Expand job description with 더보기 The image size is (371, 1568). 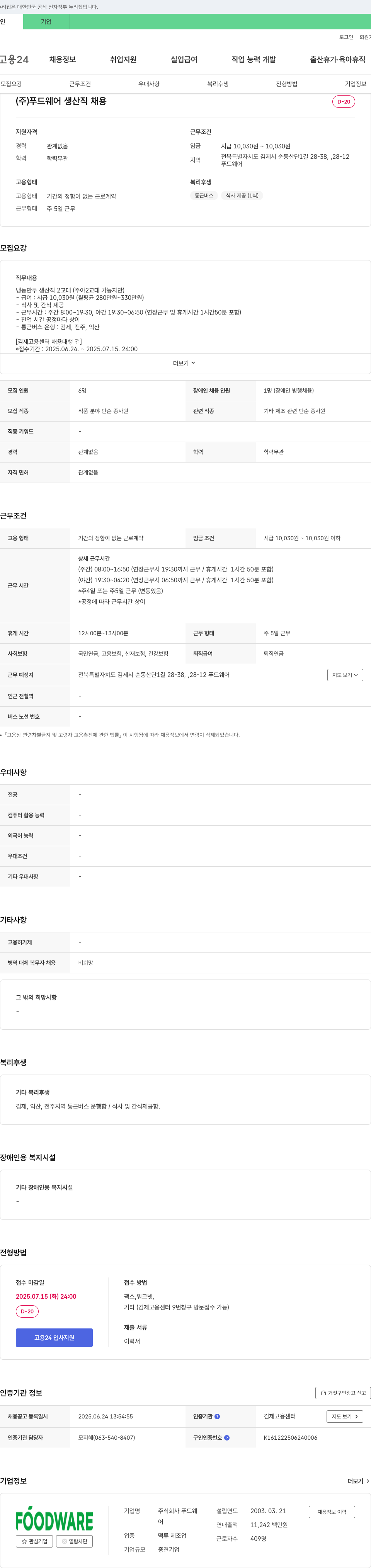tap(185, 363)
